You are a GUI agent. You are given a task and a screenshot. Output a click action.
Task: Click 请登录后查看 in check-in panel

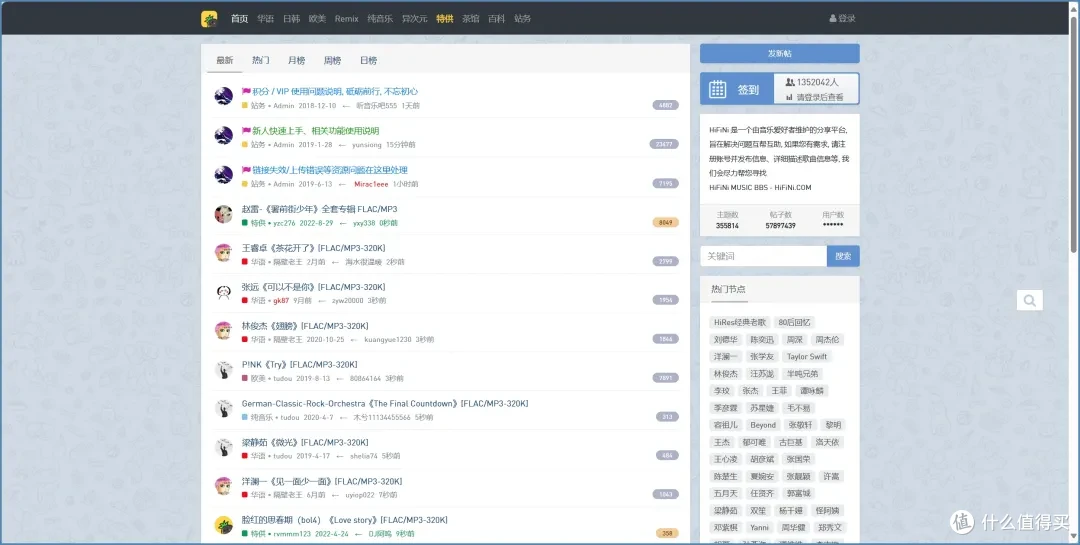(820, 98)
